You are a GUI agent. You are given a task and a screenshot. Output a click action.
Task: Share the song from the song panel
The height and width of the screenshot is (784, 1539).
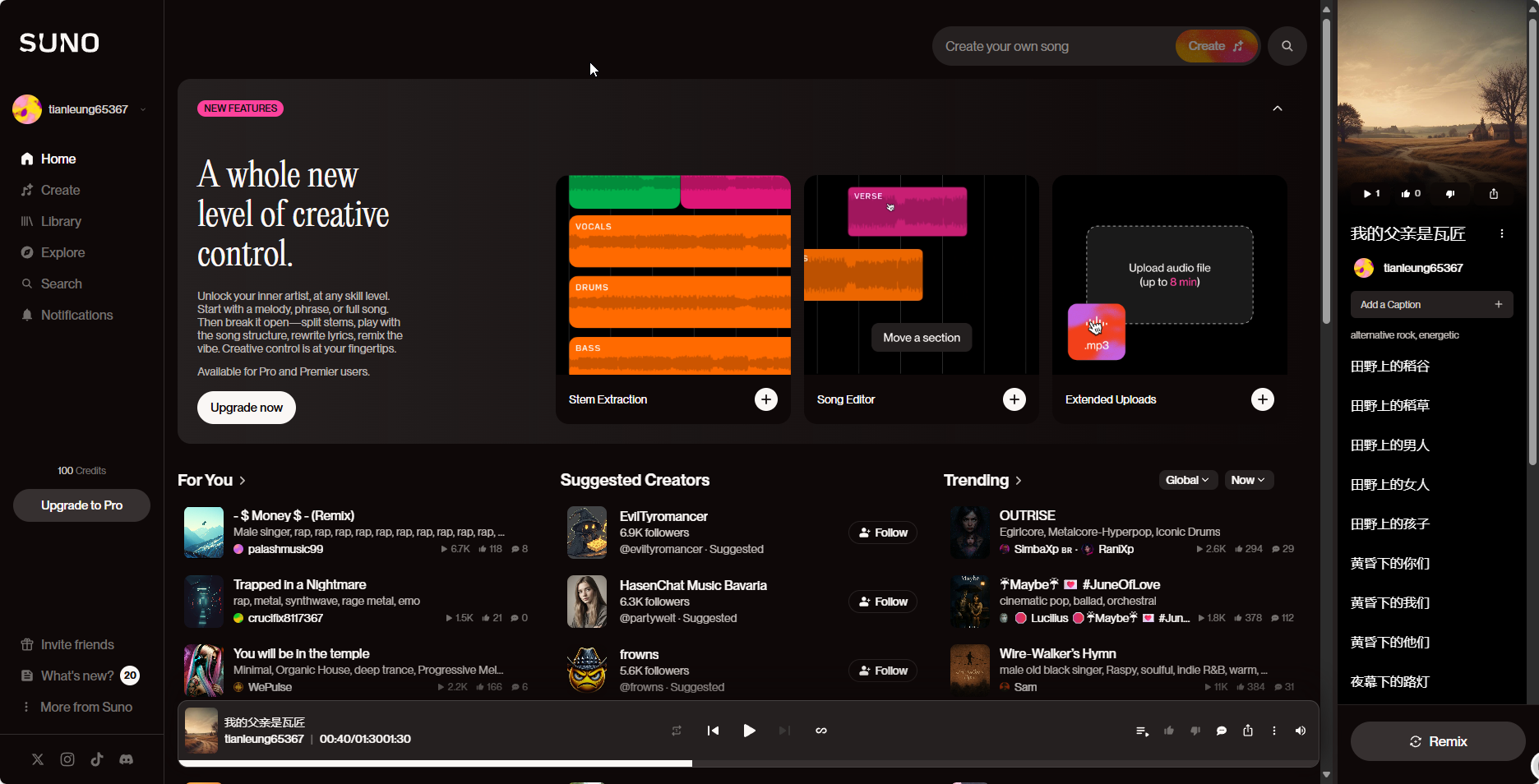click(1494, 194)
